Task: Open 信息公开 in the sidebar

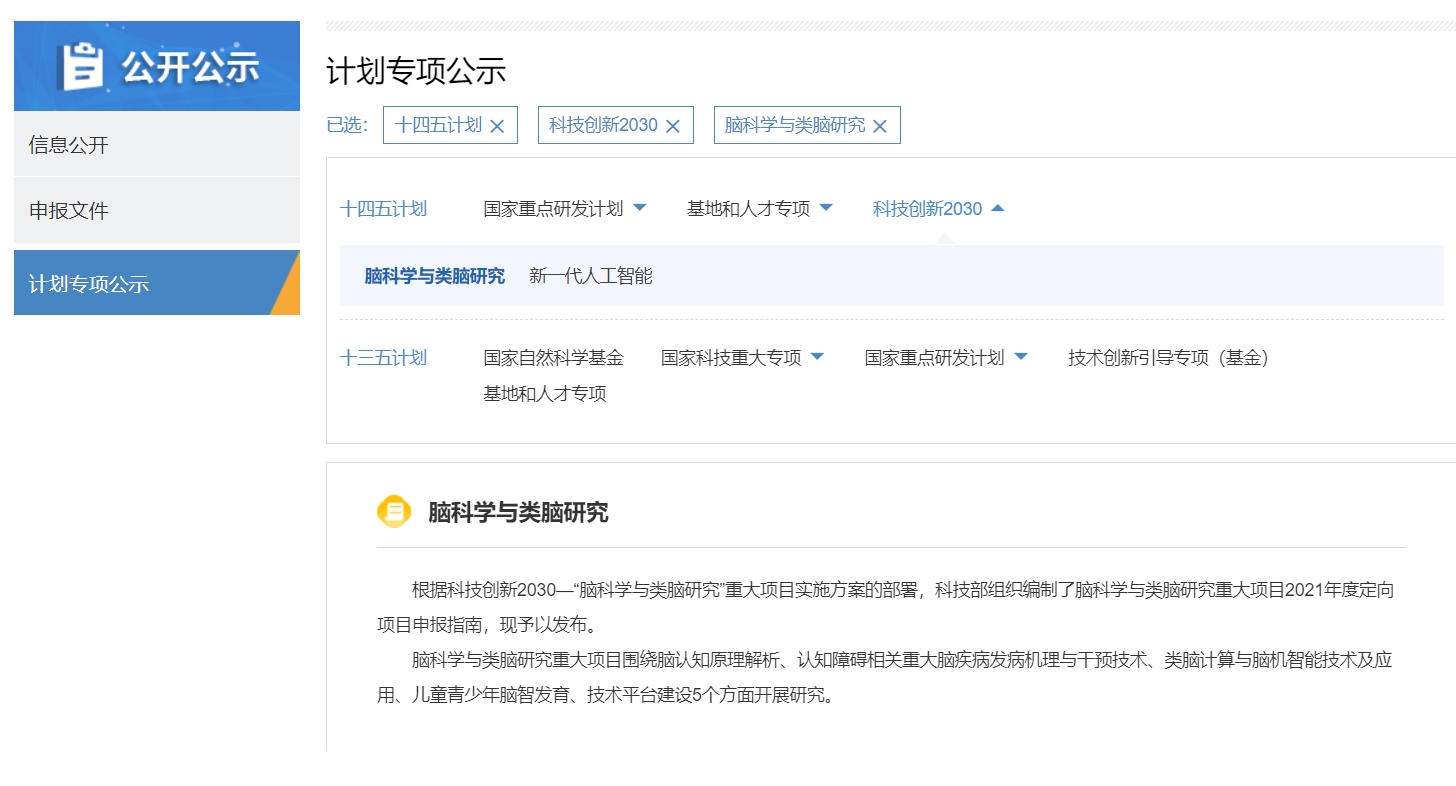Action: (69, 145)
